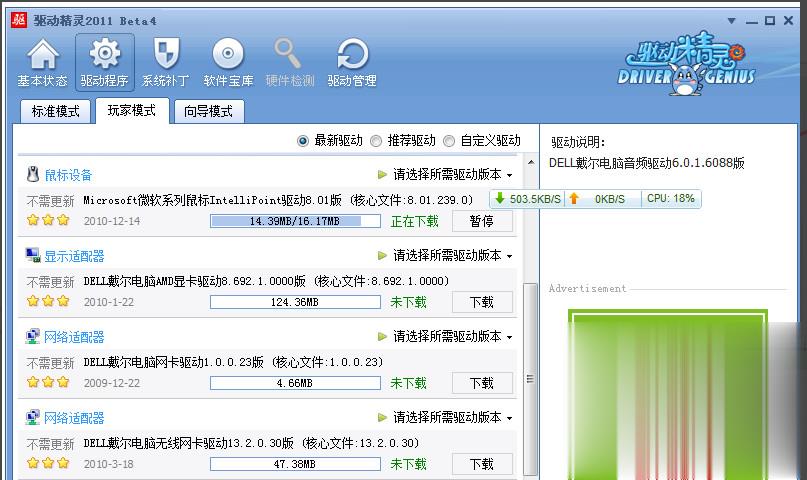The image size is (807, 480).
Task: Click the CPU: 18% indicator
Action: tap(671, 199)
